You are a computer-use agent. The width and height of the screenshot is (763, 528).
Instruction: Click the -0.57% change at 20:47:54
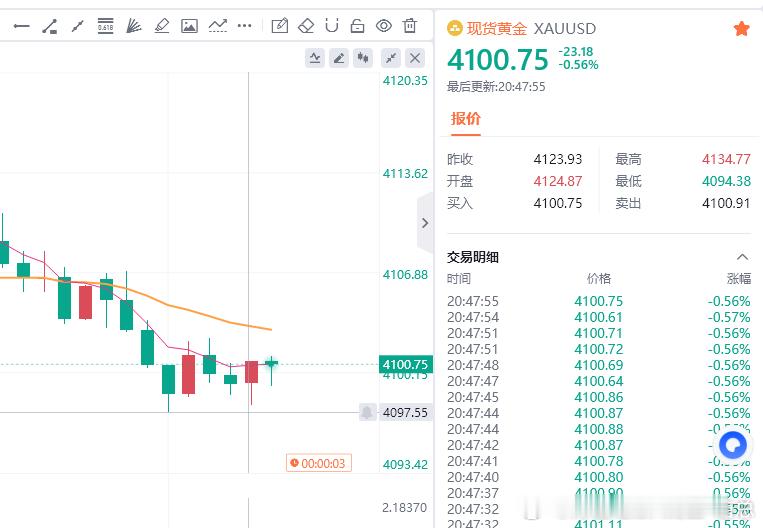[729, 317]
